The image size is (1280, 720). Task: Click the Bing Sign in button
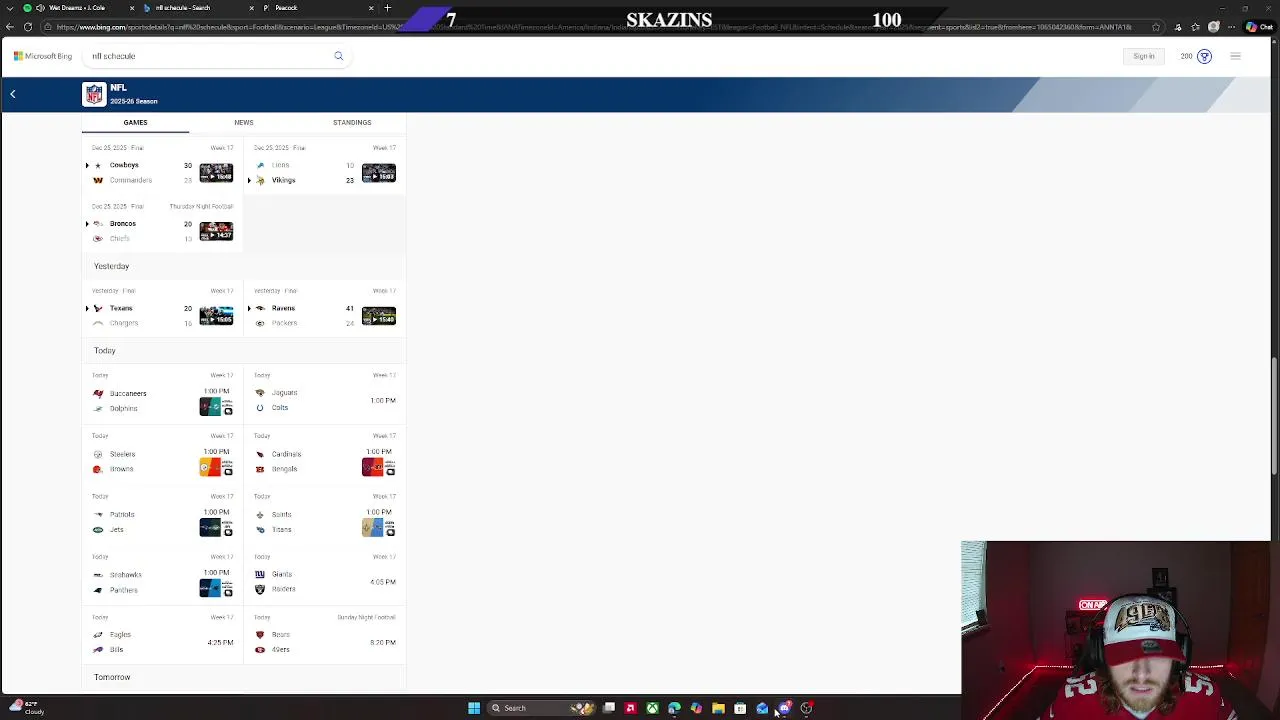coord(1143,56)
